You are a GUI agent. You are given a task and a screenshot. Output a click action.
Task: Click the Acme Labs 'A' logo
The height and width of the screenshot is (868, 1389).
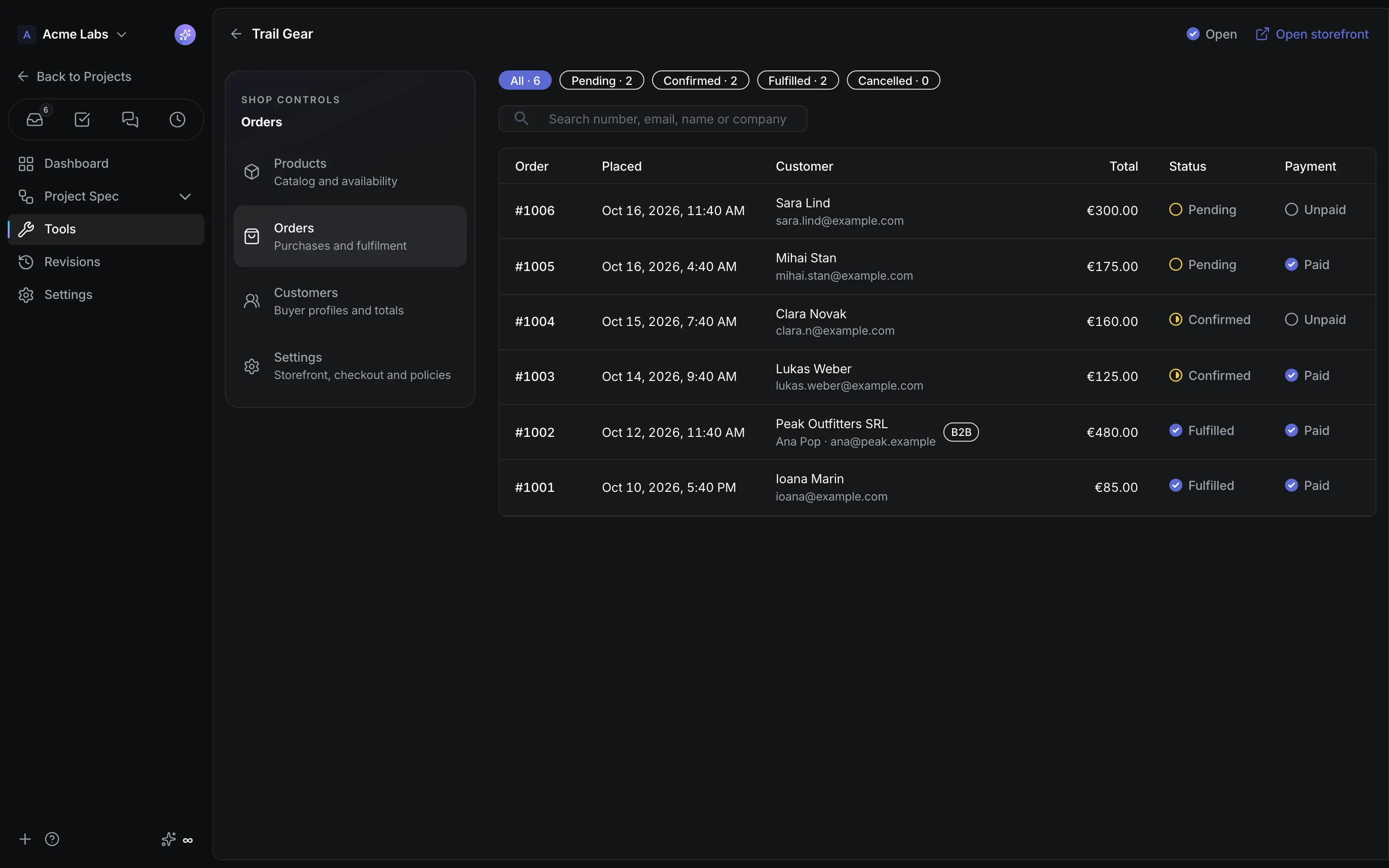[x=27, y=34]
